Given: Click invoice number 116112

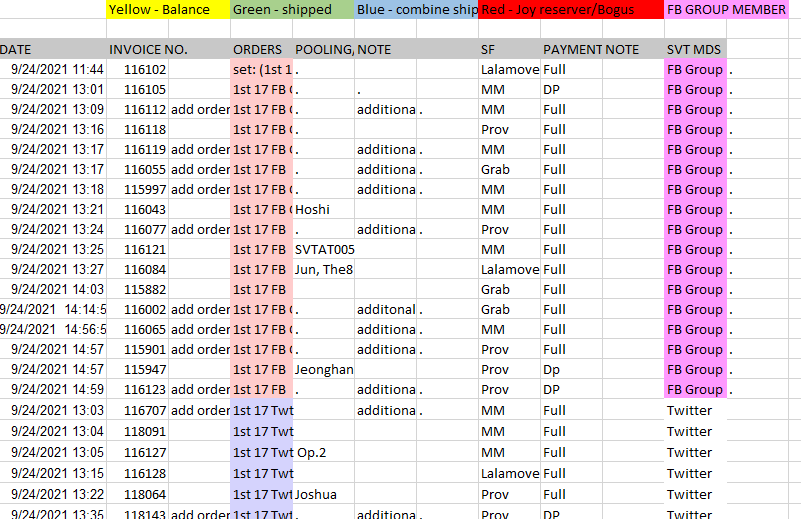Looking at the screenshot, I should click(137, 109).
